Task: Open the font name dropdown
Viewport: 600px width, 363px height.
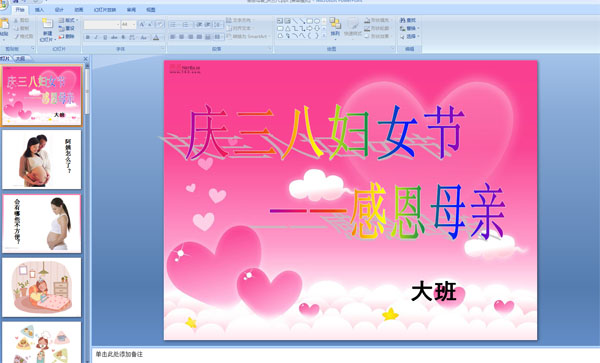Action: click(x=102, y=24)
